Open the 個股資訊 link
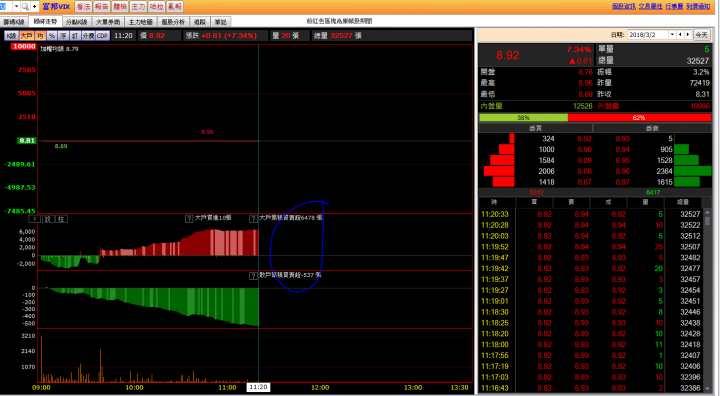This screenshot has width=720, height=396. tap(624, 6)
